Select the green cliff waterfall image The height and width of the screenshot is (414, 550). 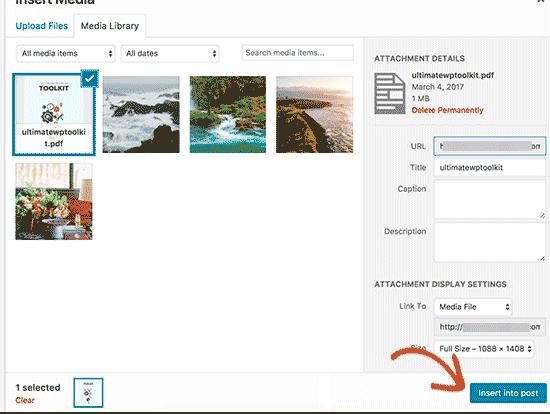pyautogui.click(x=228, y=114)
